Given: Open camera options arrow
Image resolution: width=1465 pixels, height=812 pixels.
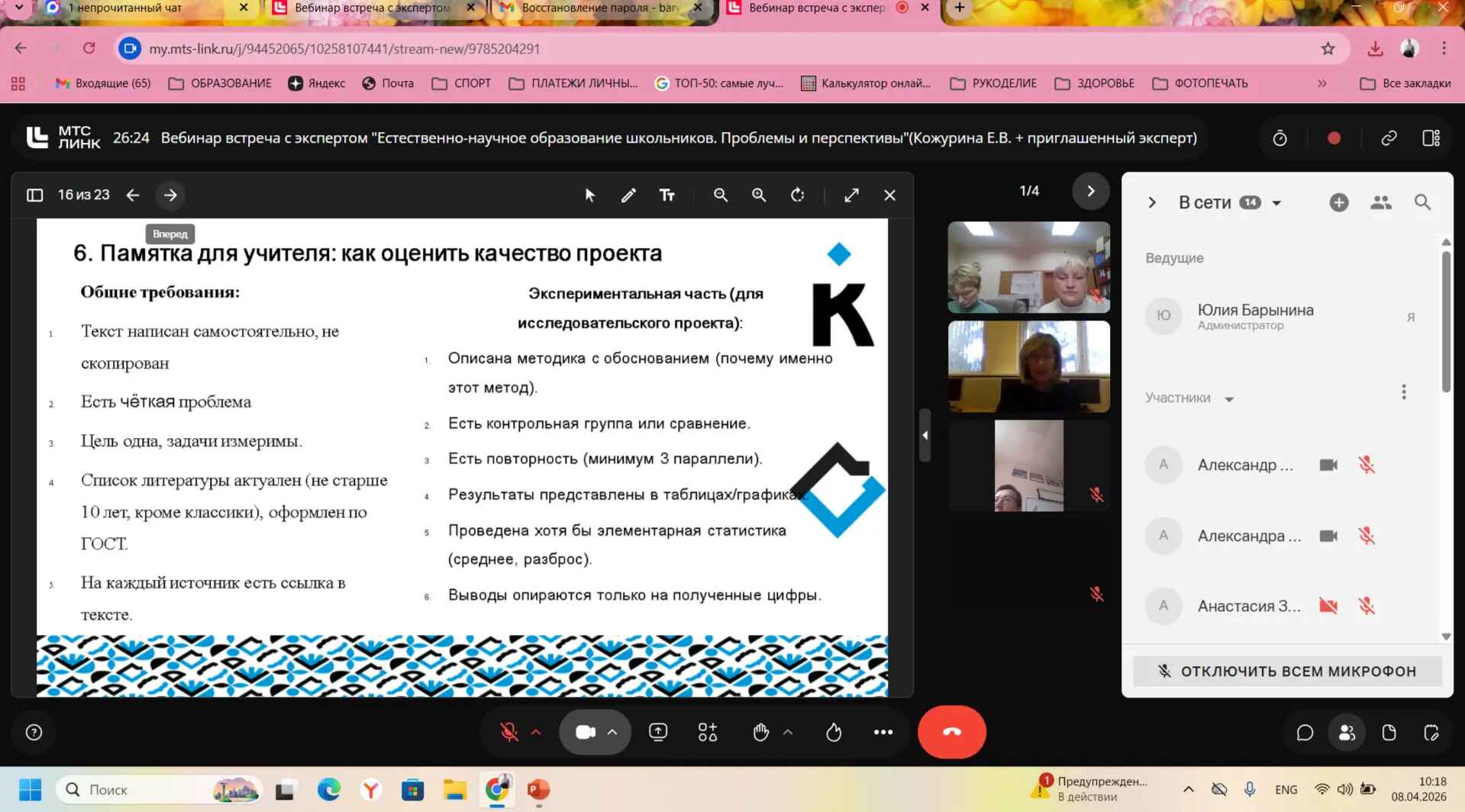Looking at the screenshot, I should click(x=612, y=733).
